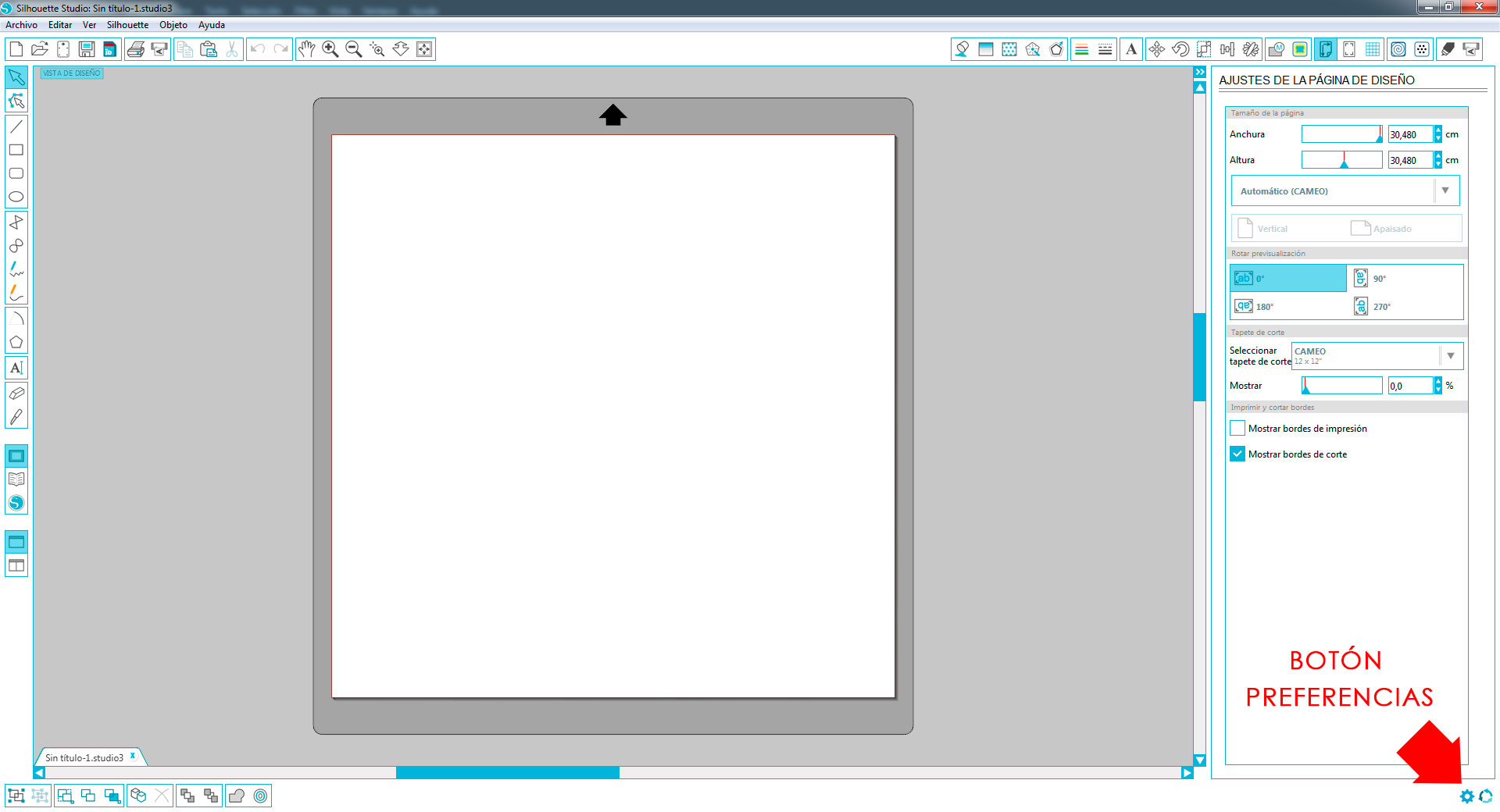
Task: Select the knife tool
Action: pos(16,417)
